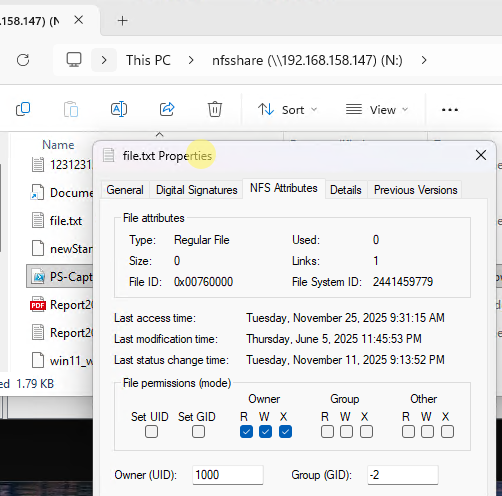Click the newStar file icon
This screenshot has height=496, width=502.
coord(38,248)
